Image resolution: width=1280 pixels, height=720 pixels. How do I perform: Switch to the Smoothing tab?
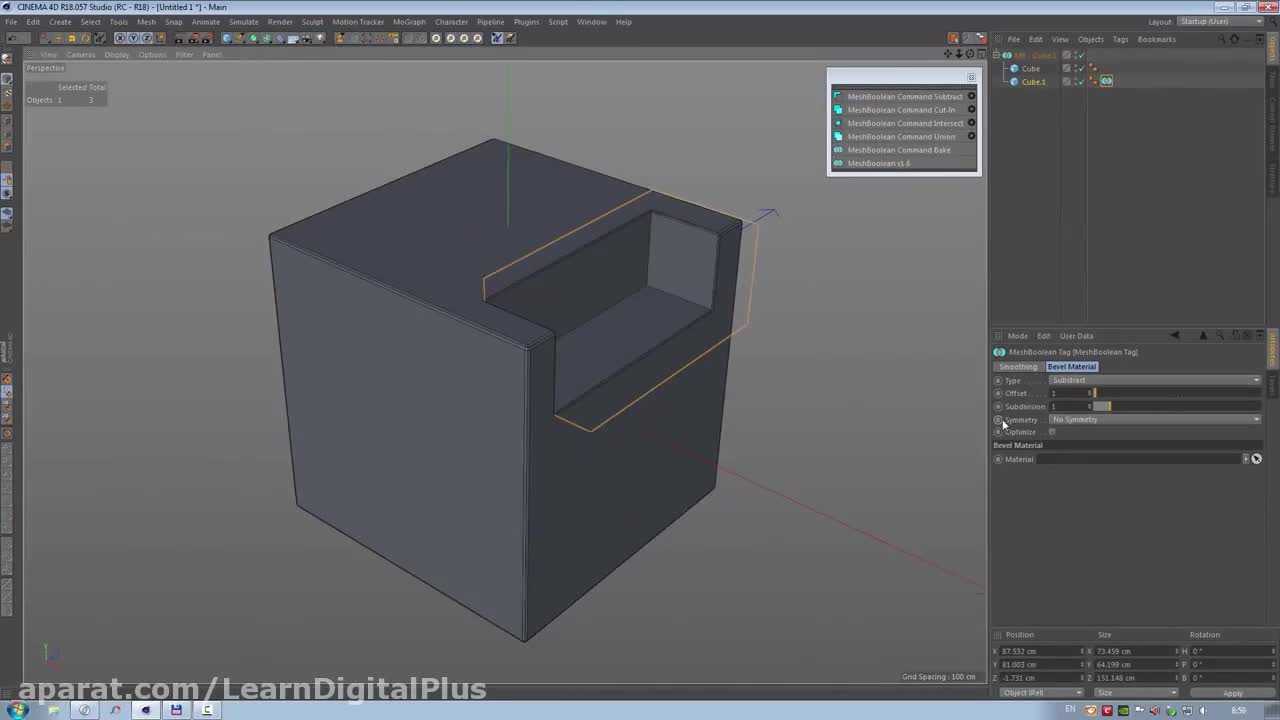tap(1018, 367)
